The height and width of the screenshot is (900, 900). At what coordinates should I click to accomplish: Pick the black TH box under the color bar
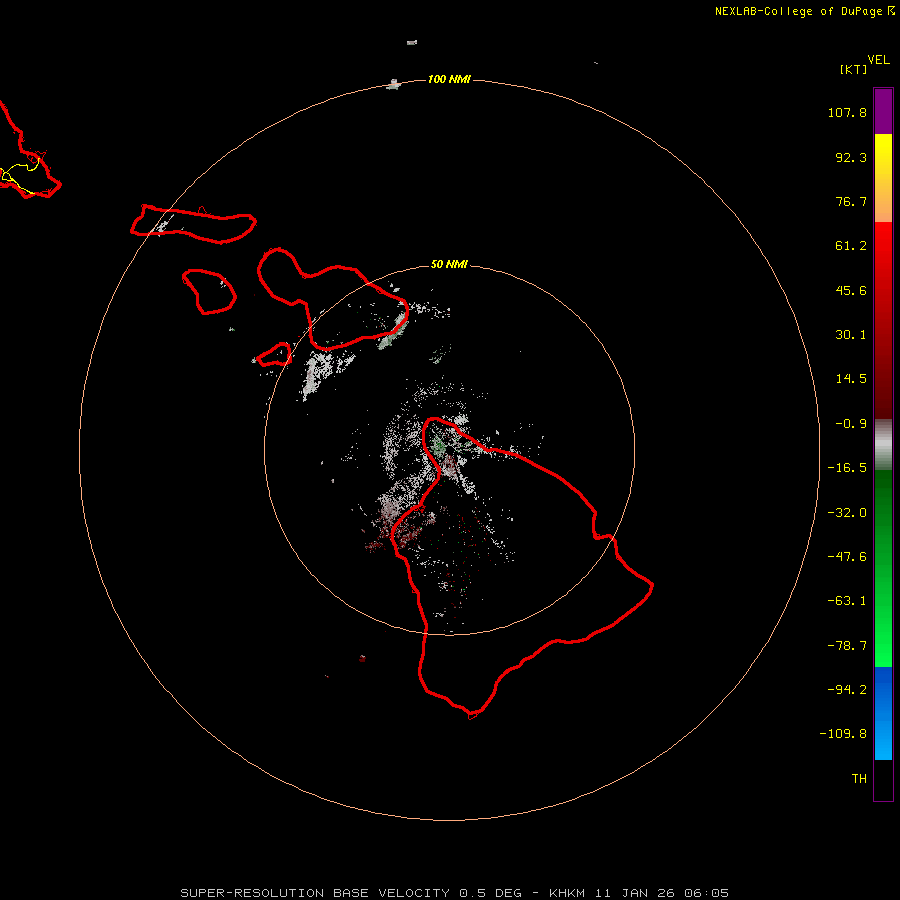(x=883, y=779)
